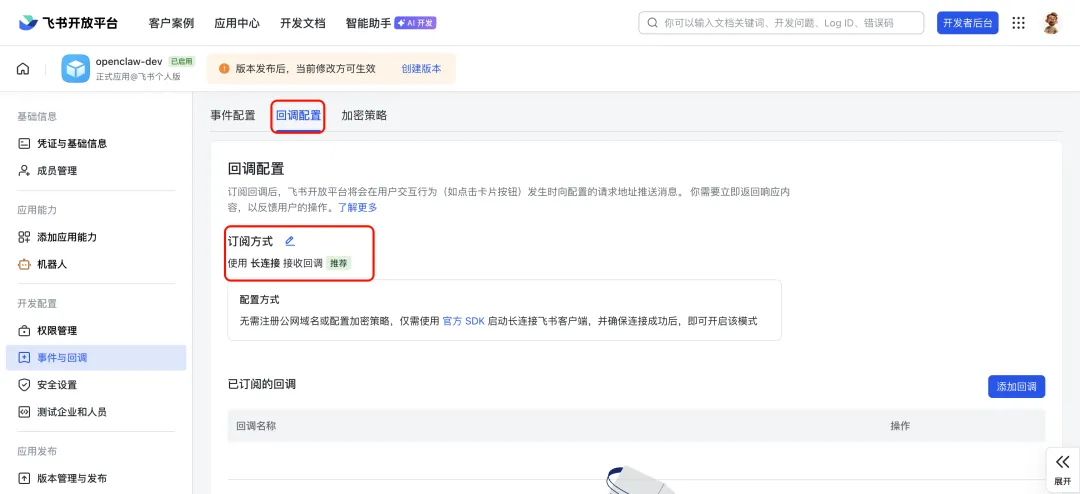Click the 配置方式 heading
Viewport: 1080px width, 494px height.
(x=259, y=300)
